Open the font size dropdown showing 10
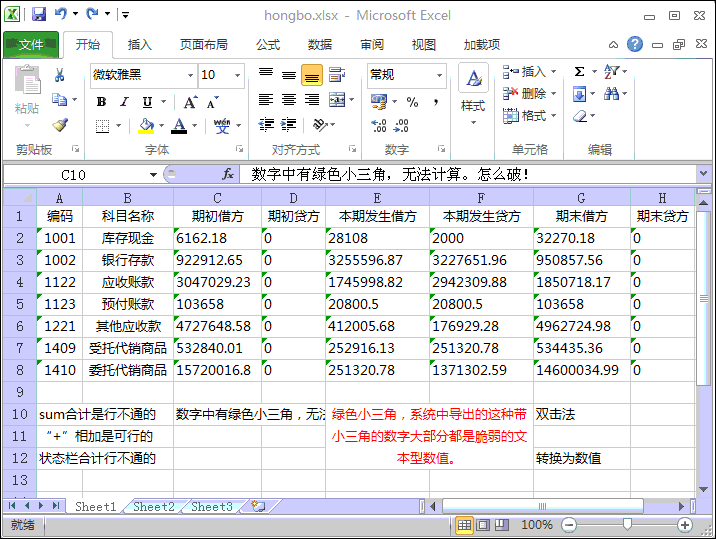Viewport: 716px width, 539px height. [237, 74]
